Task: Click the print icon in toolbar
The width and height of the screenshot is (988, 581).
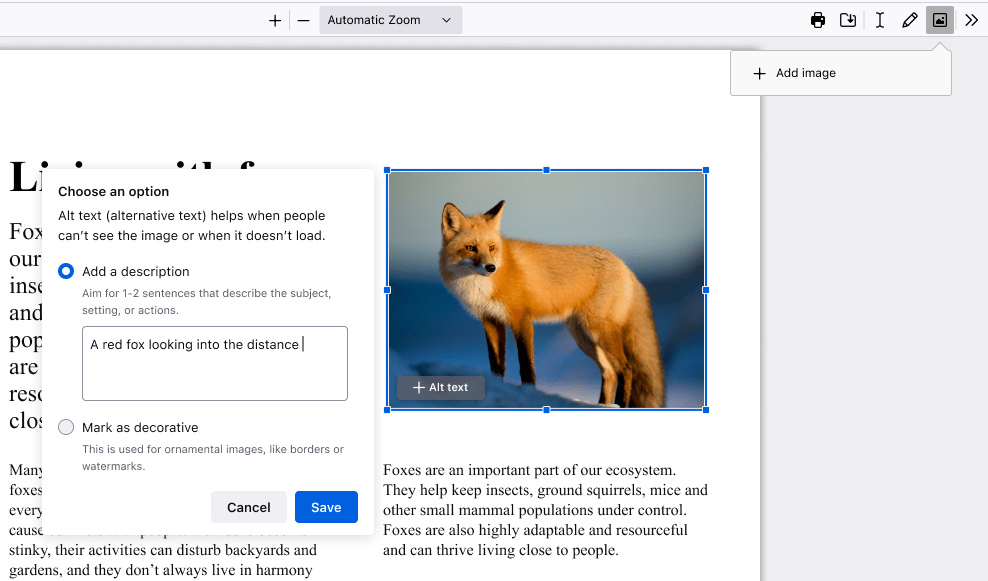Action: 818,20
